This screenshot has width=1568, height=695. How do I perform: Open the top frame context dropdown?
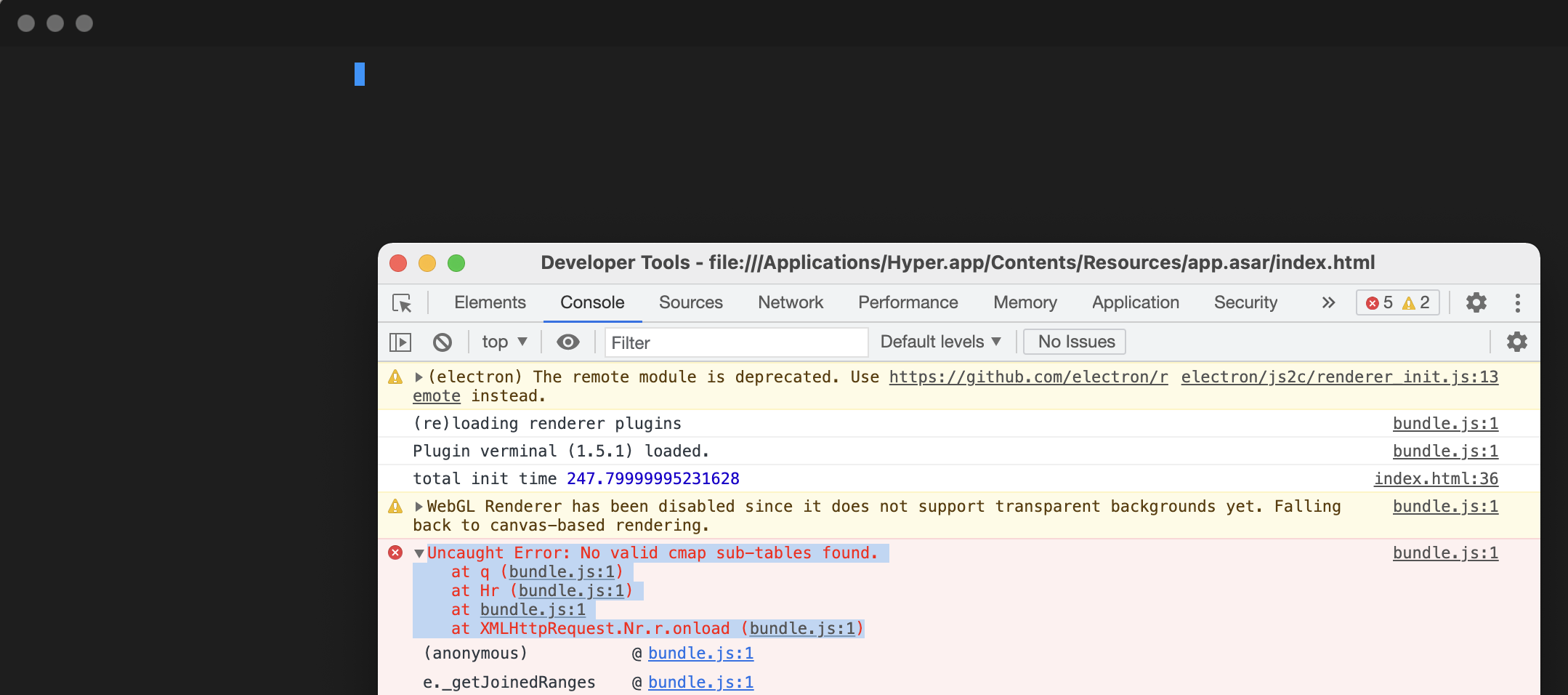pos(504,342)
